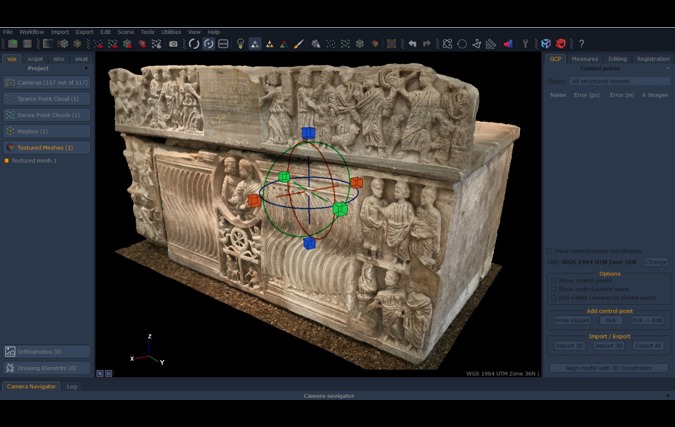Expand the Meshes (1) section
Screen dimensions: 675x427
(47, 131)
